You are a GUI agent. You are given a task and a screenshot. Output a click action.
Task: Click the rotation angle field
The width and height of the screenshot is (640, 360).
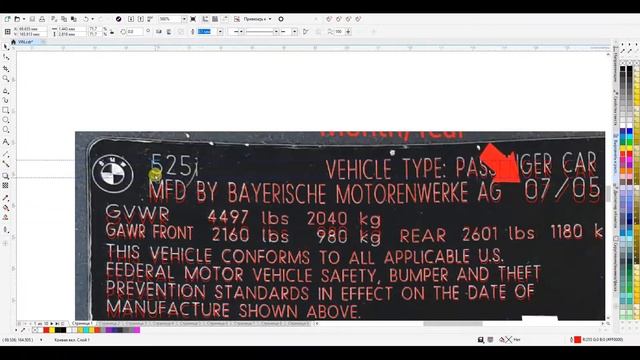point(134,31)
